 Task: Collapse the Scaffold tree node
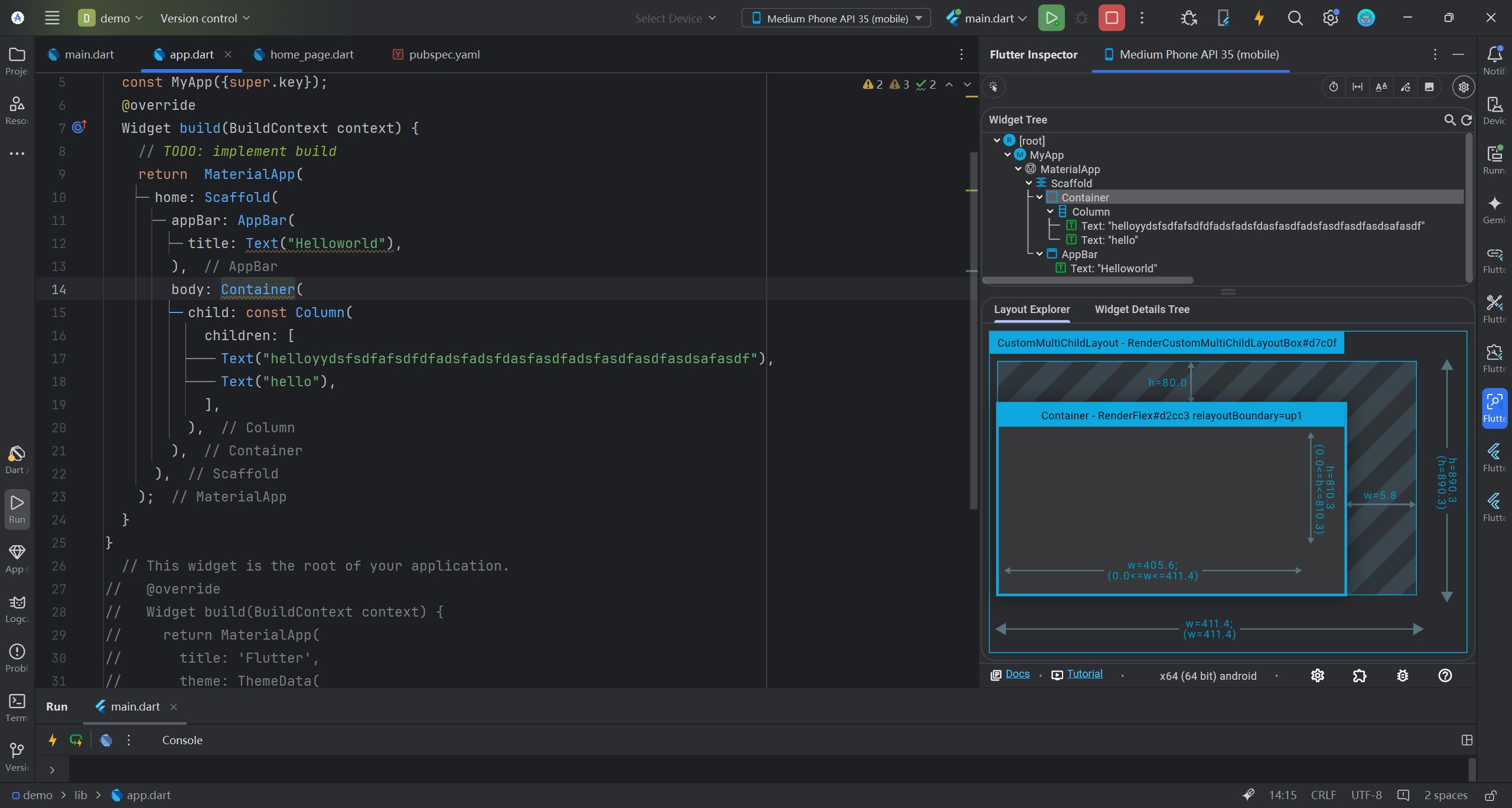click(1029, 183)
